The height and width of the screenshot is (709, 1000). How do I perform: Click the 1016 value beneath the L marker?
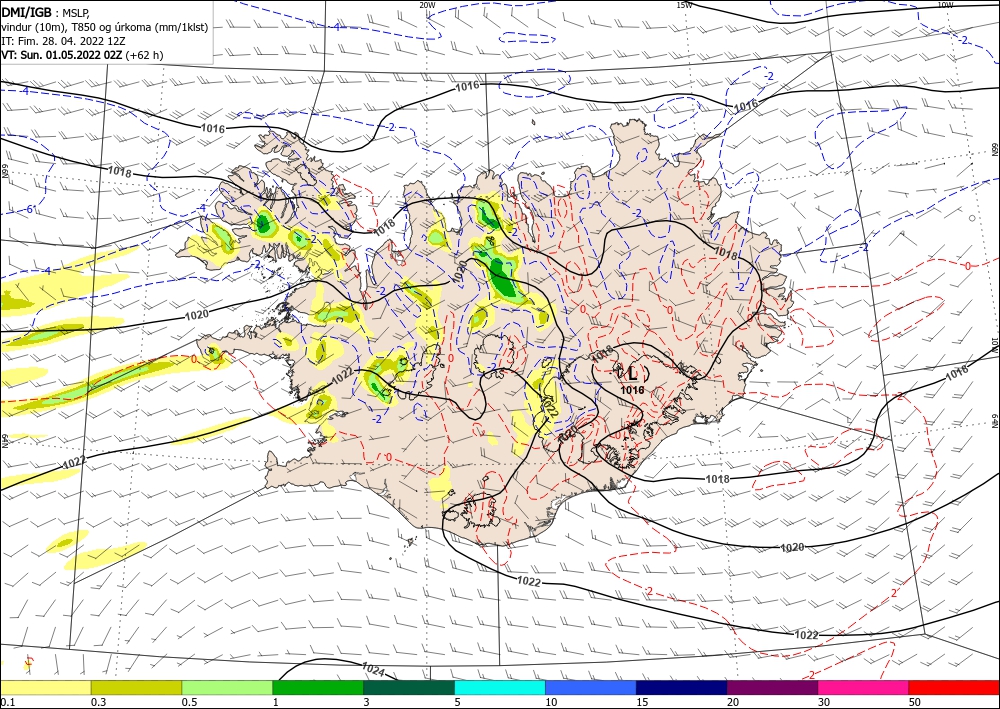(632, 390)
